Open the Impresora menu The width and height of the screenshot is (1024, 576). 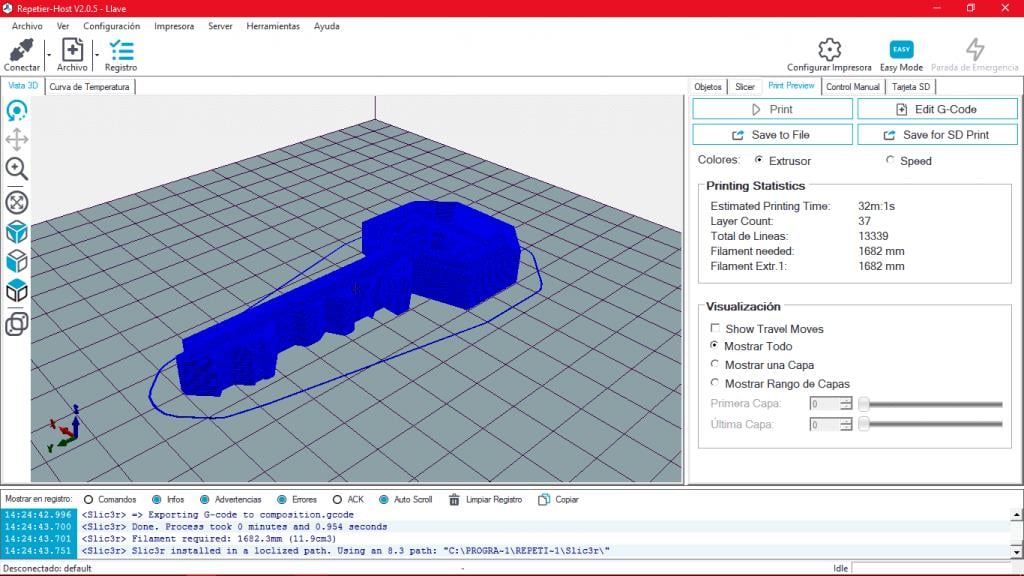point(174,26)
